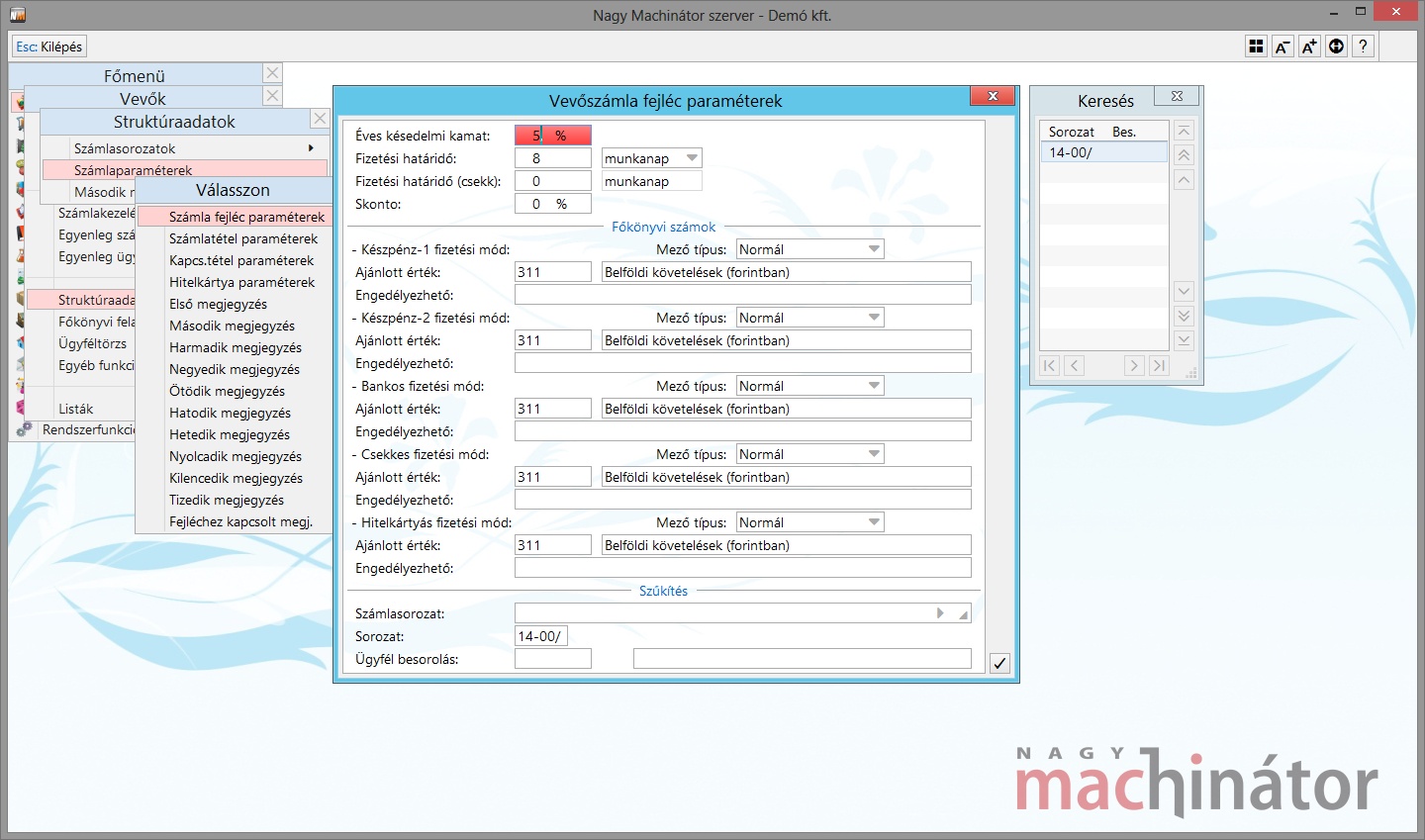1425x840 pixels.
Task: Click the double-up page arrow in Keresés
Action: (x=1184, y=155)
